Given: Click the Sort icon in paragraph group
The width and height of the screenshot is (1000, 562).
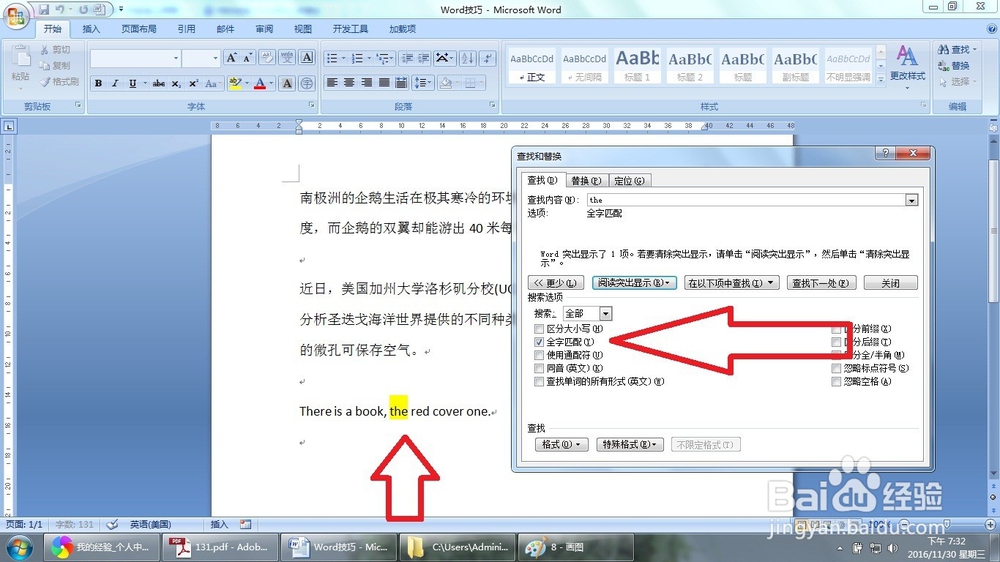Looking at the screenshot, I should click(x=467, y=59).
